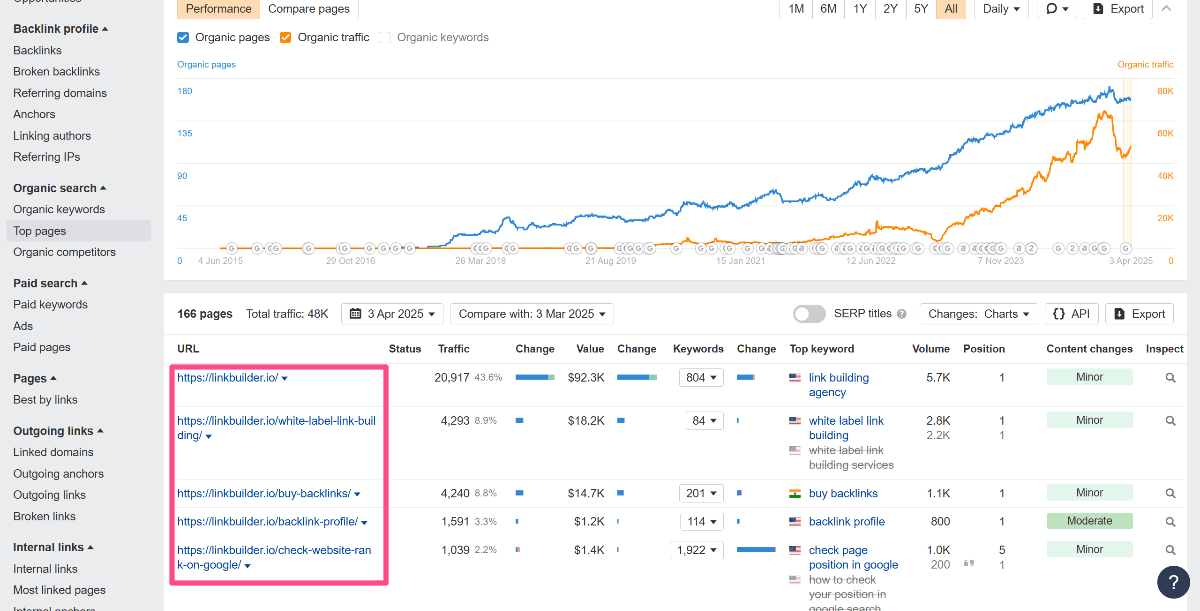Set chart range to 6M
Image resolution: width=1200 pixels, height=611 pixels.
[828, 9]
